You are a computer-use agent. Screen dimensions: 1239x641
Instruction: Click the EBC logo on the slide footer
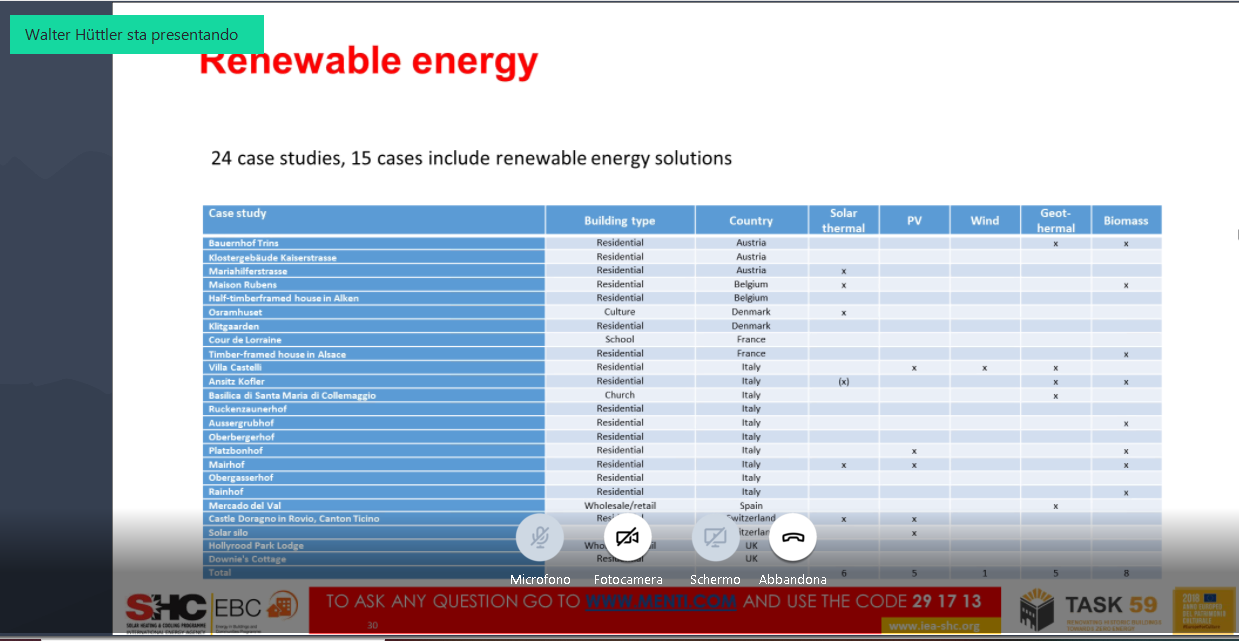click(255, 610)
